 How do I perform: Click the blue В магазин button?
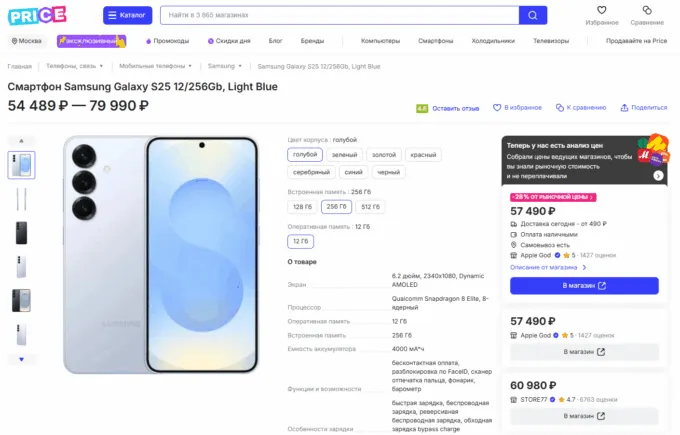pos(584,285)
